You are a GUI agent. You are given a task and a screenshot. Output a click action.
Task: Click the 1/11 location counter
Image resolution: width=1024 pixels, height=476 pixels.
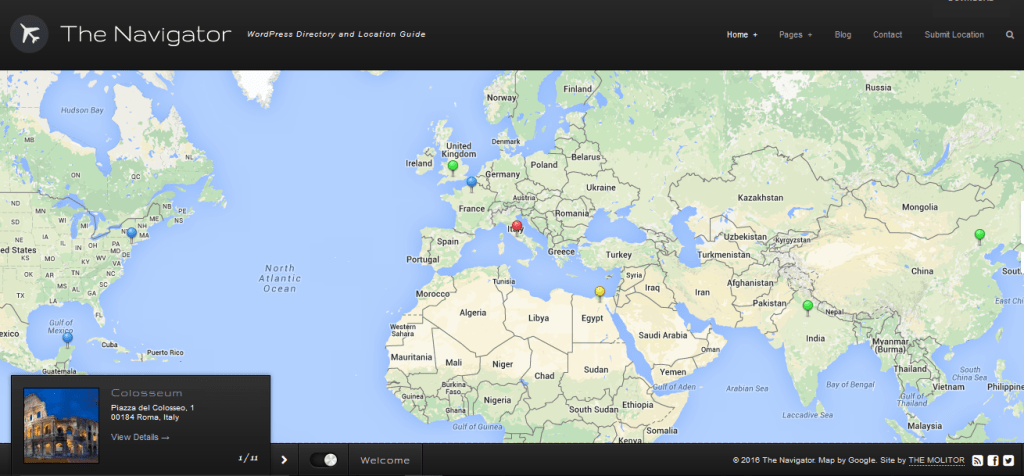[248, 458]
